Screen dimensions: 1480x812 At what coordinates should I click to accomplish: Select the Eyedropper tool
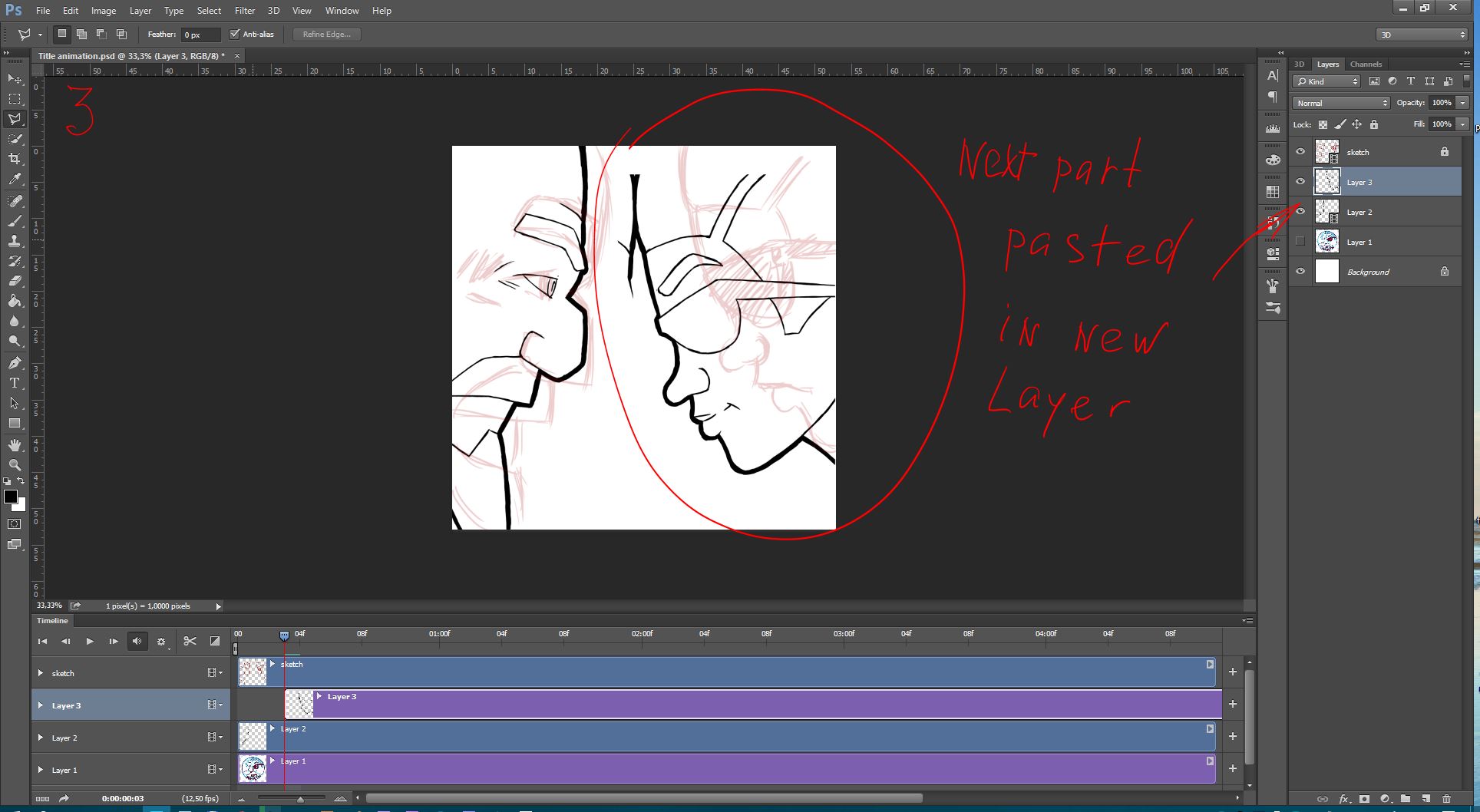pyautogui.click(x=15, y=179)
